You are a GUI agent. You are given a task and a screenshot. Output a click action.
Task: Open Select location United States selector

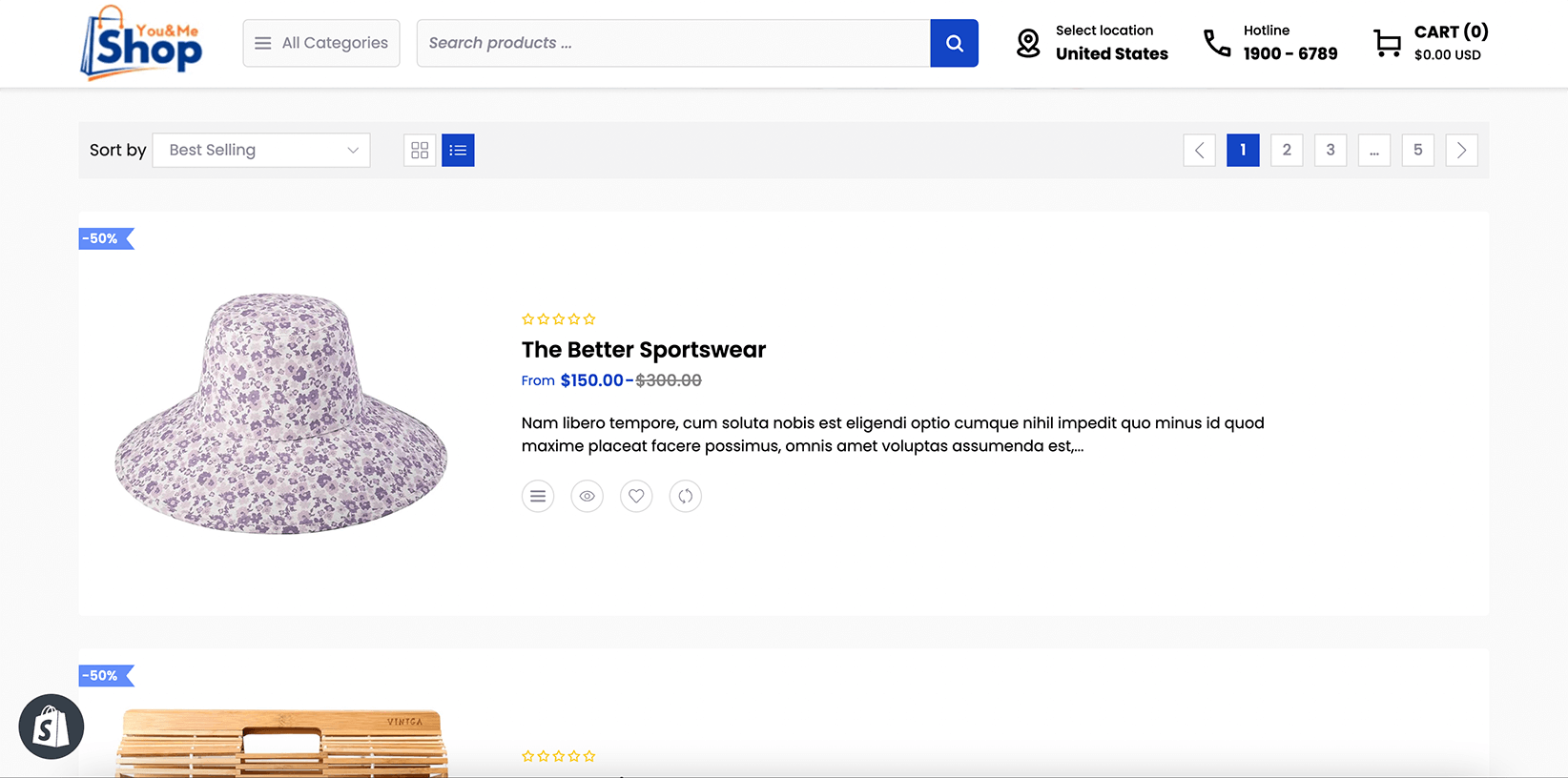[1092, 43]
